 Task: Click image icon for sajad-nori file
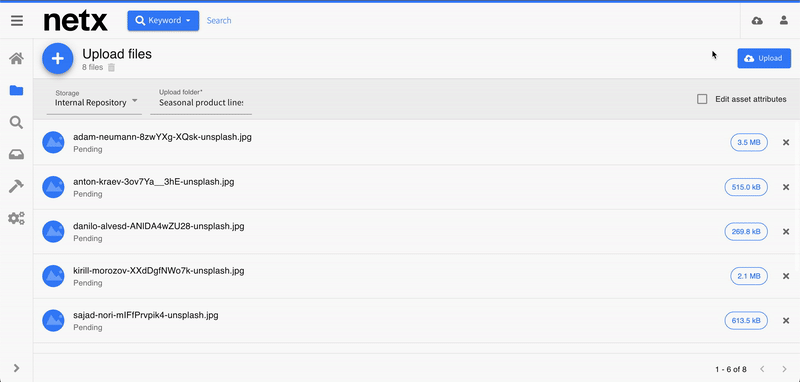[53, 320]
